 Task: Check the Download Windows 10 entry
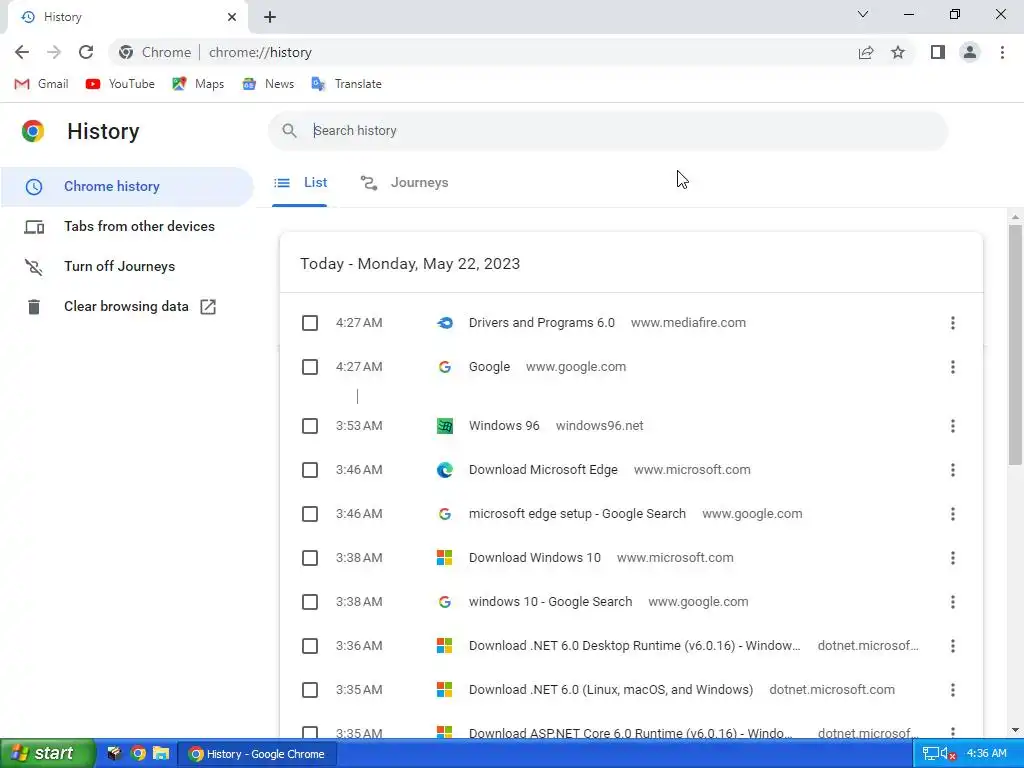click(x=310, y=558)
